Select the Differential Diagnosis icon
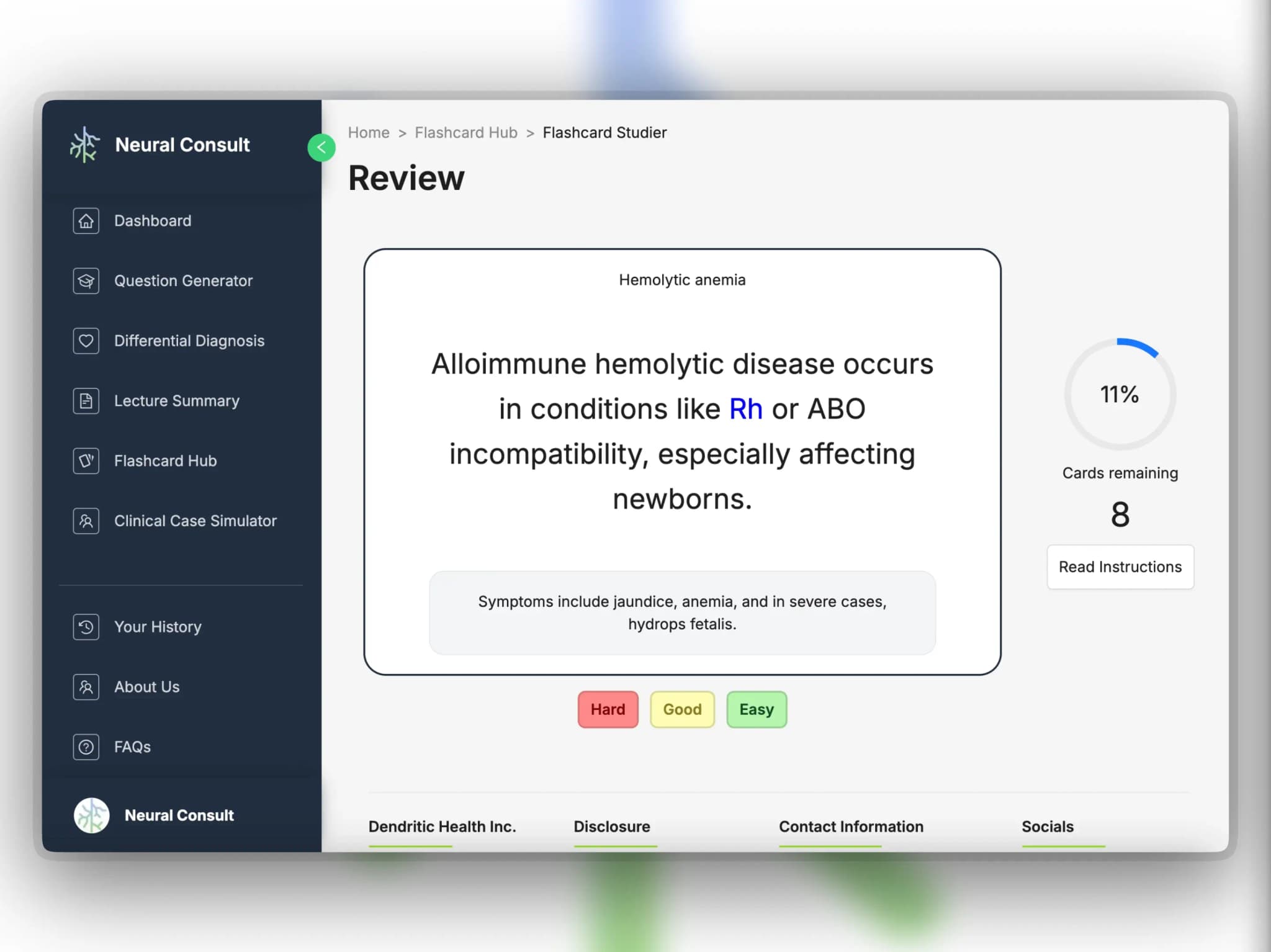Viewport: 1271px width, 952px height. click(x=86, y=340)
